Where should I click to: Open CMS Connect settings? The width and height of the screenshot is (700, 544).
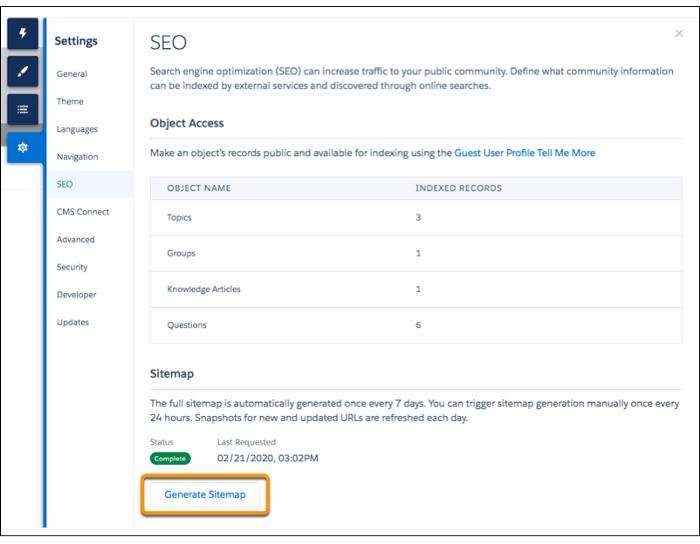(83, 212)
